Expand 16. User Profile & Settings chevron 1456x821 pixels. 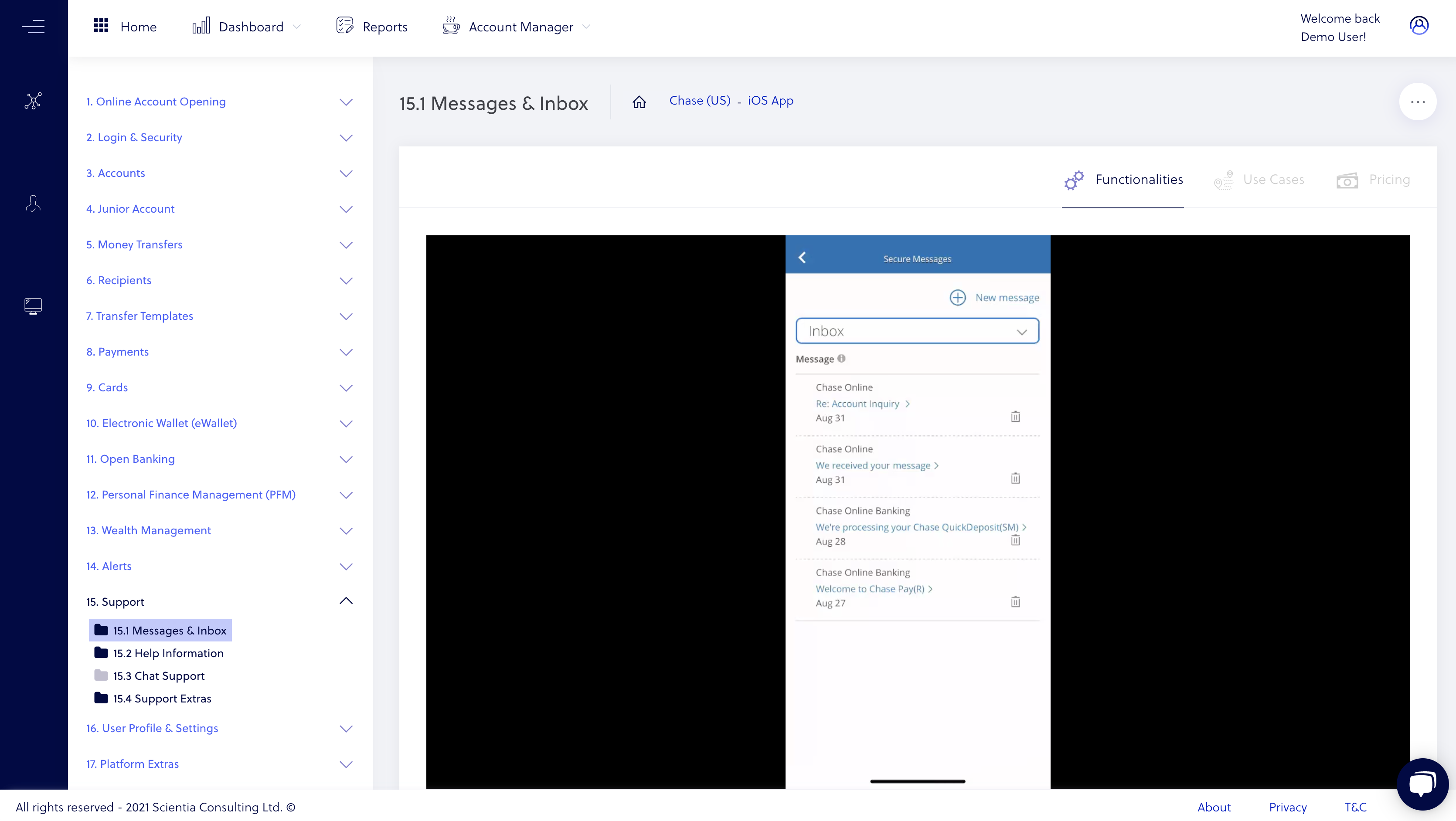pos(346,729)
